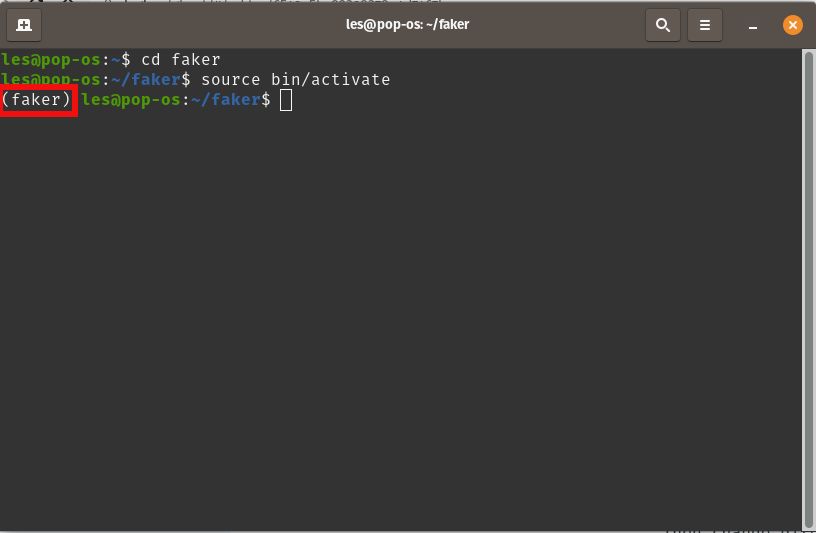This screenshot has height=533, width=816.
Task: Click the word 'source' in the command
Action: (x=230, y=80)
